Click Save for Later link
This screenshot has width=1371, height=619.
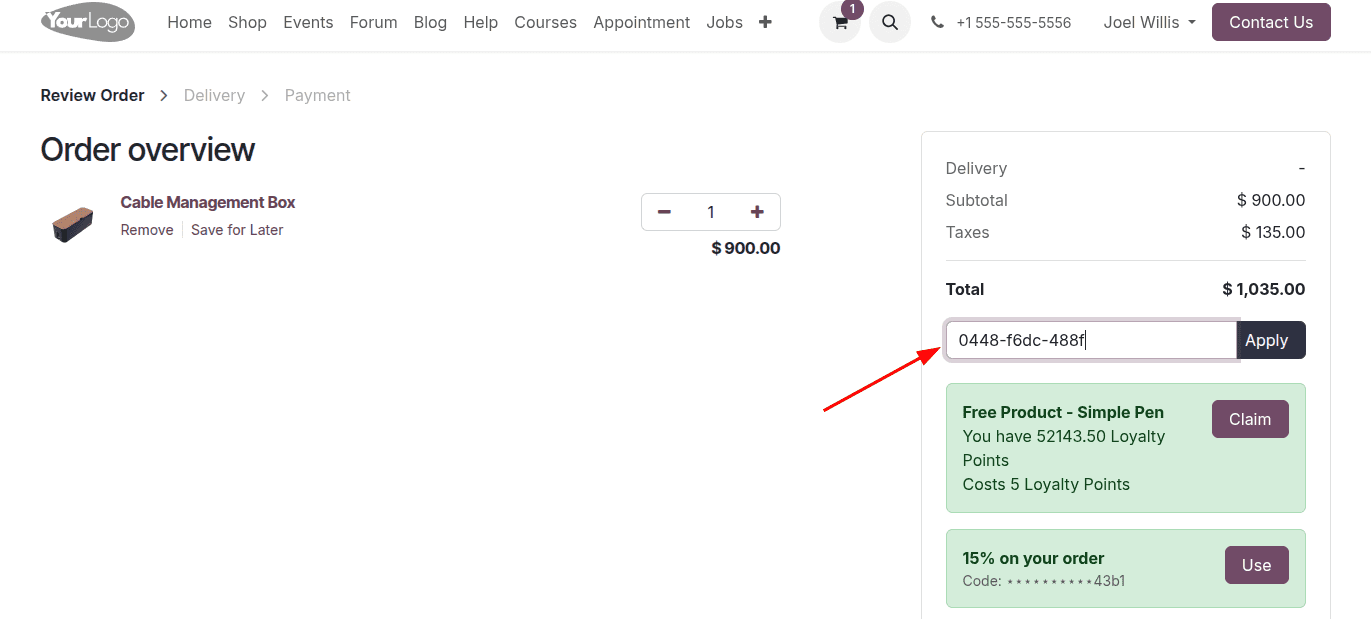(x=237, y=230)
